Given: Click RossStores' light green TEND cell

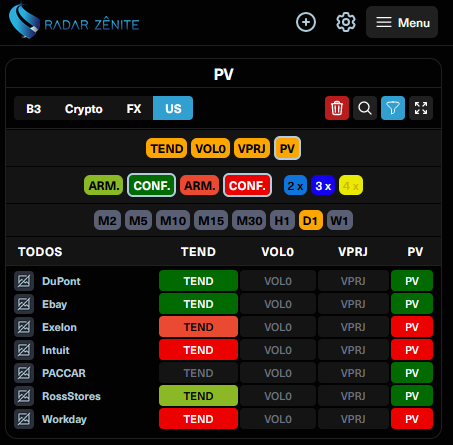Looking at the screenshot, I should click(198, 396).
